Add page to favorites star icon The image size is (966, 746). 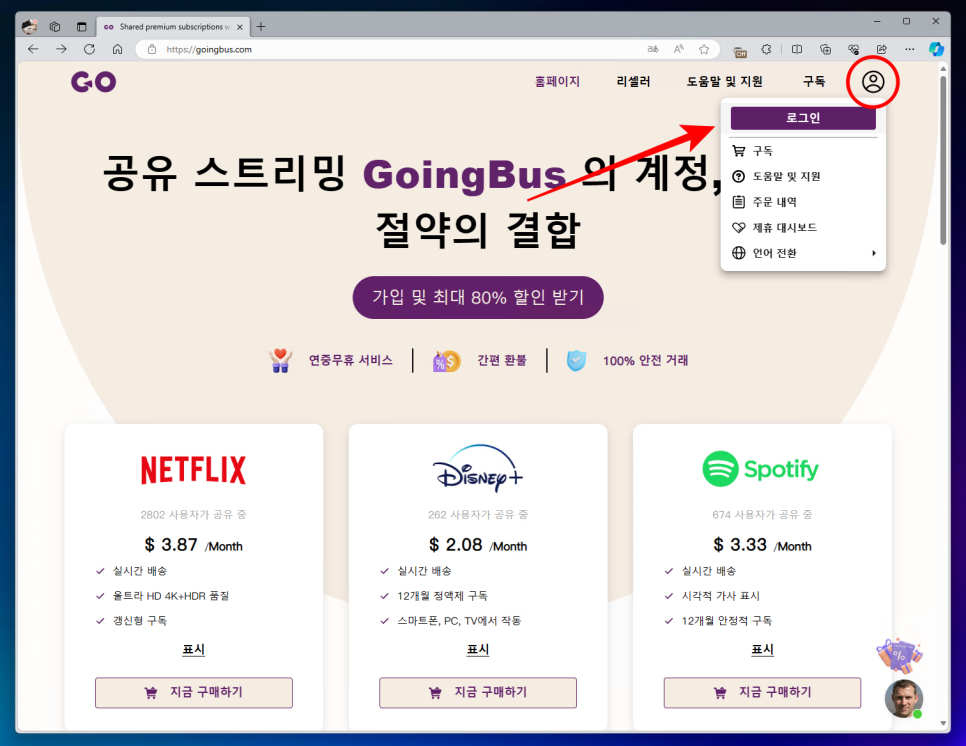704,49
